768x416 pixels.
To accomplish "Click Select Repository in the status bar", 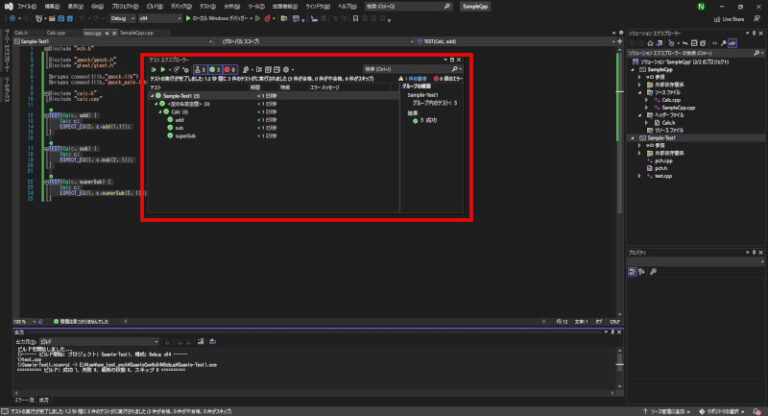I will (x=723, y=412).
